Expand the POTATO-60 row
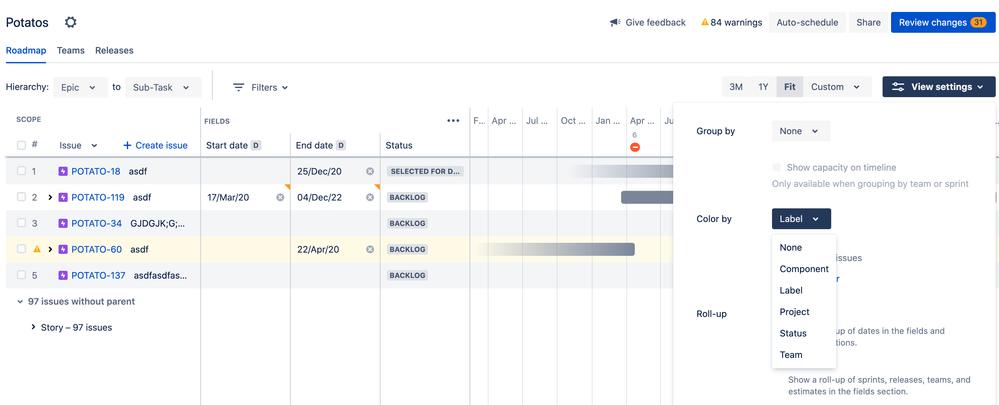Image resolution: width=999 pixels, height=405 pixels. [50, 250]
